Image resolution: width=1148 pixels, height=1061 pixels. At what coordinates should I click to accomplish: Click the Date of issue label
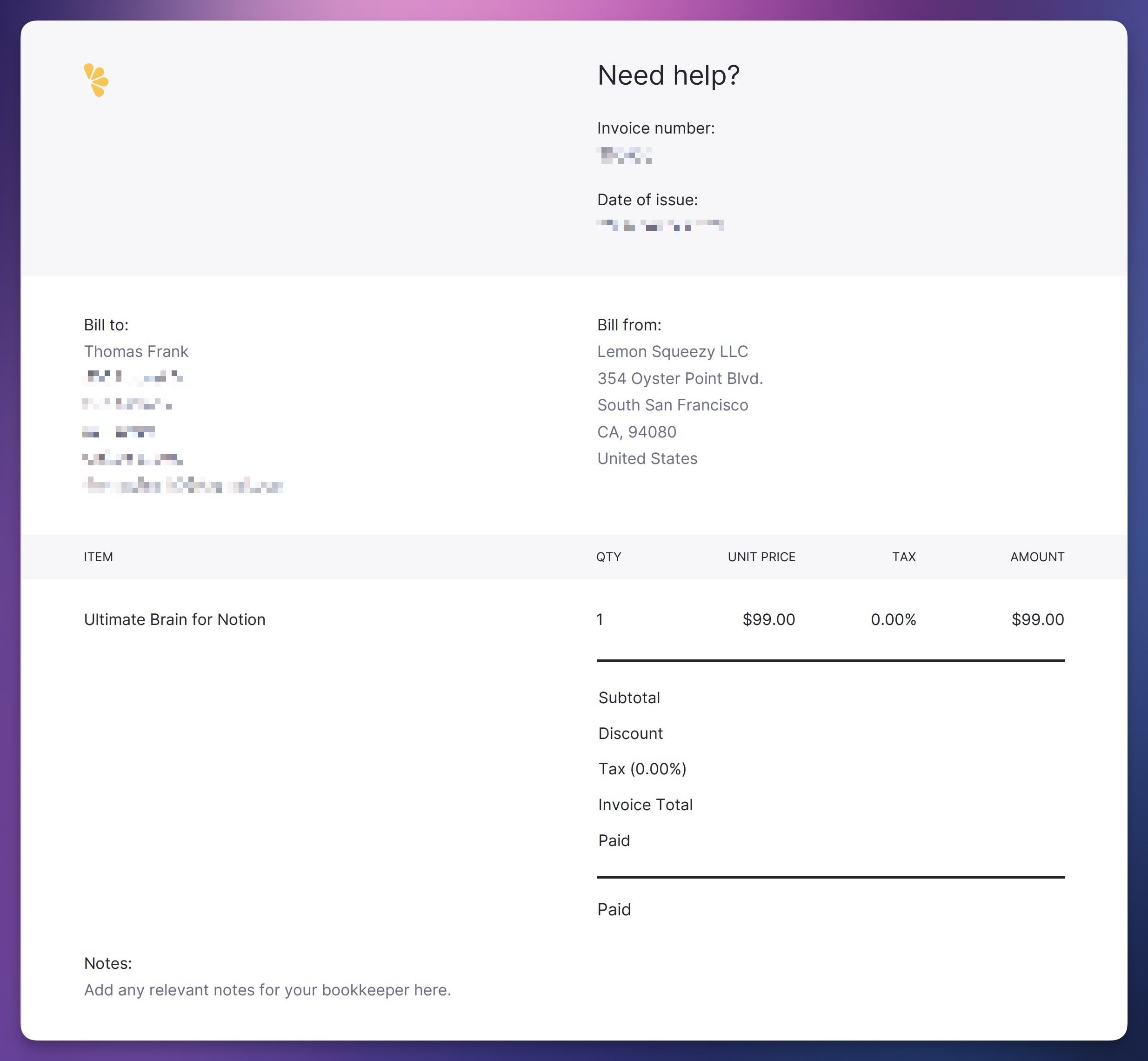click(x=647, y=200)
